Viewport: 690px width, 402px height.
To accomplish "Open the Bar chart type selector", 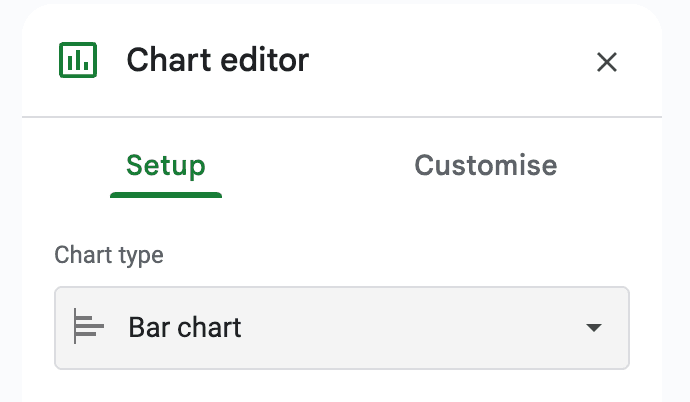I will pyautogui.click(x=341, y=328).
